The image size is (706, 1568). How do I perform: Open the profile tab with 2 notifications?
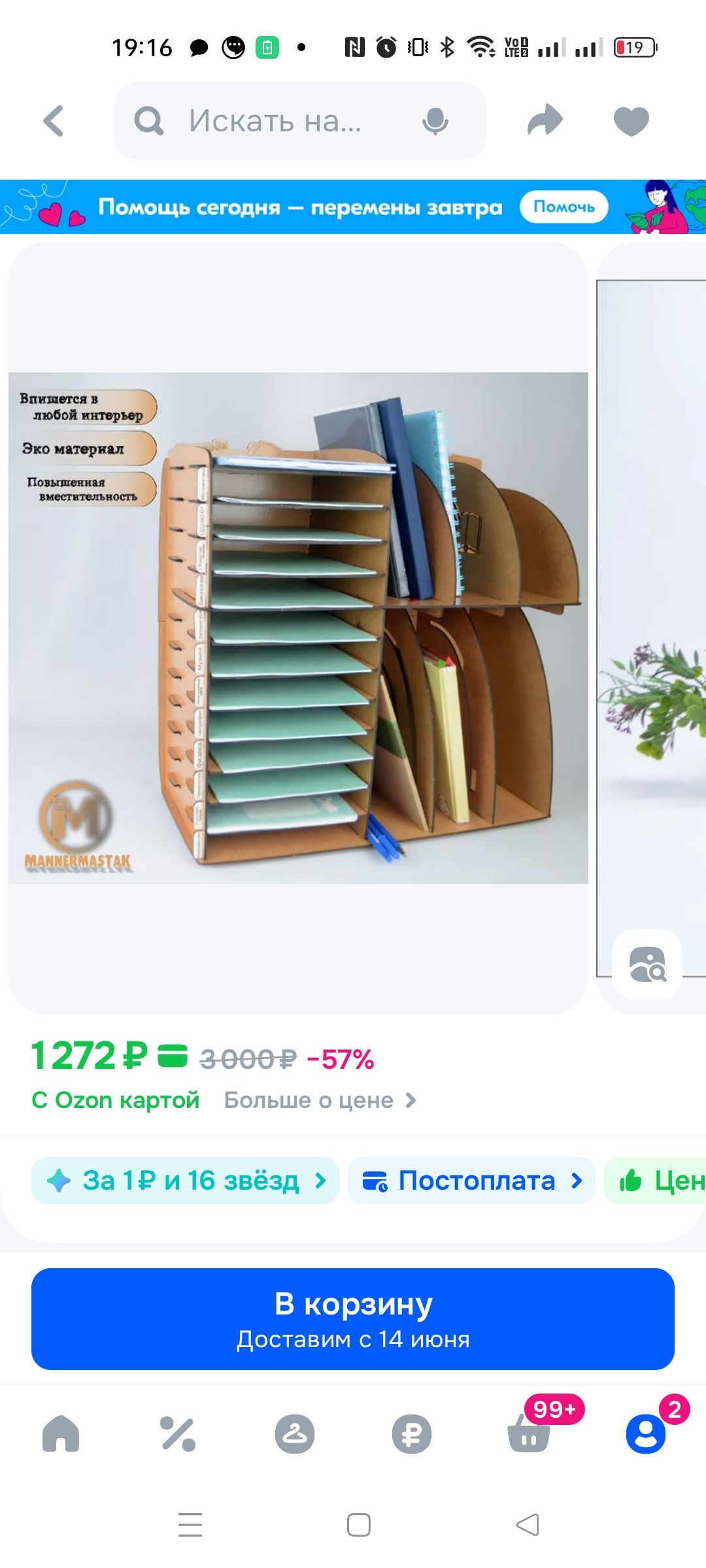click(x=645, y=1433)
